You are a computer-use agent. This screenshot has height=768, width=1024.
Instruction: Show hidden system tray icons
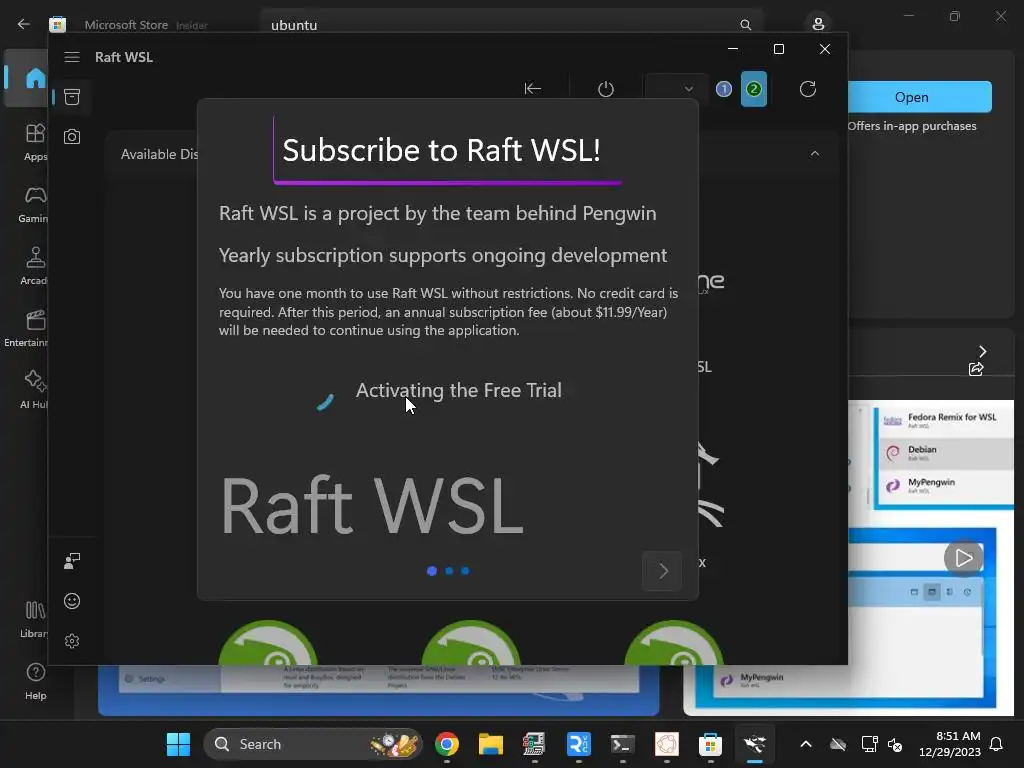(806, 744)
